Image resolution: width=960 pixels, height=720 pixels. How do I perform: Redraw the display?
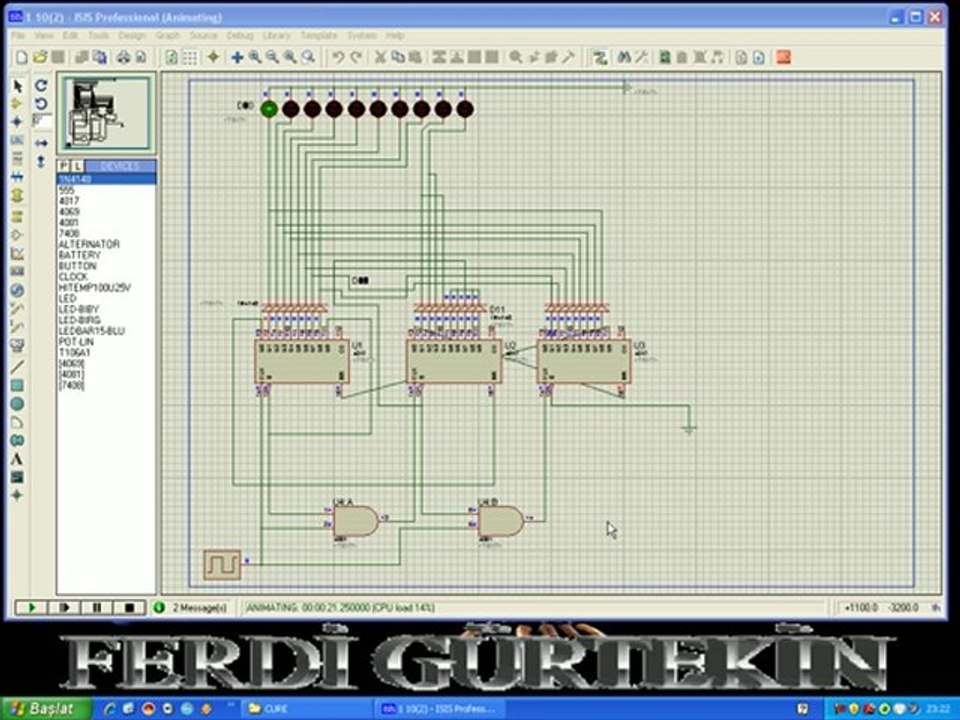172,58
